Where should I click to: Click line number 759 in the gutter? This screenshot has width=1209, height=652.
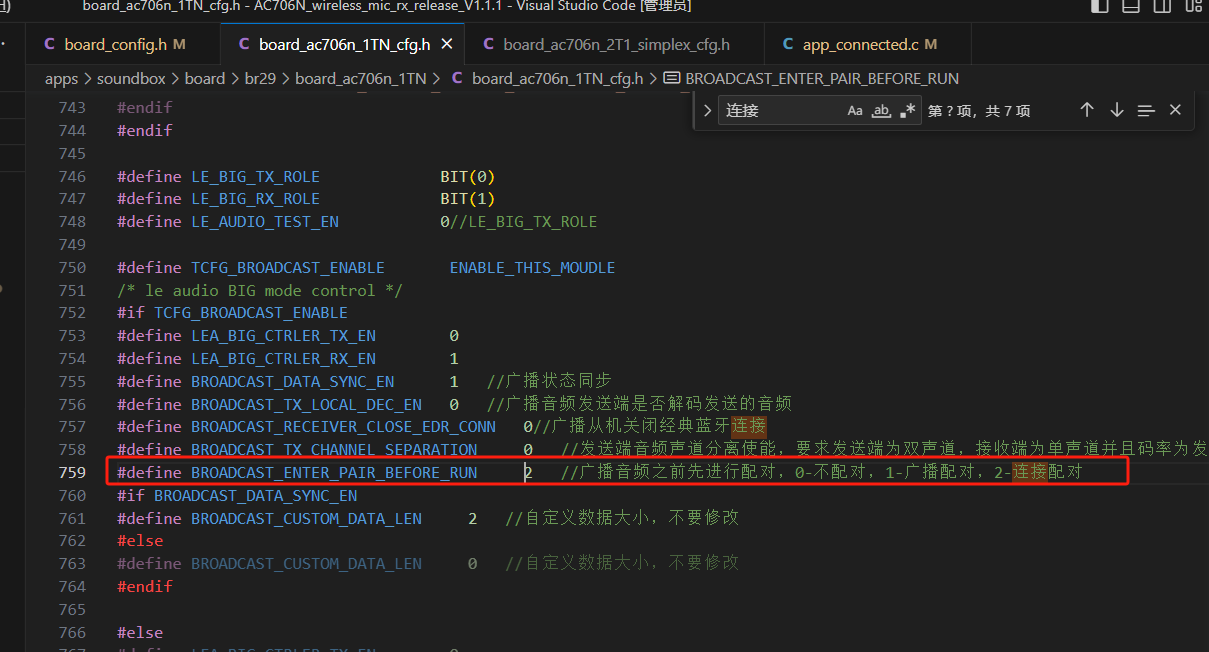[x=72, y=472]
